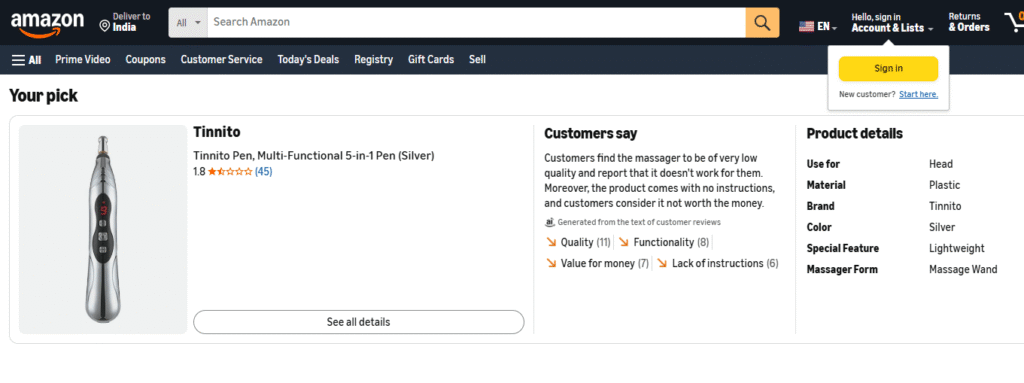Open Prime Video nav item
Screen dimensions: 1024x383
tap(83, 59)
